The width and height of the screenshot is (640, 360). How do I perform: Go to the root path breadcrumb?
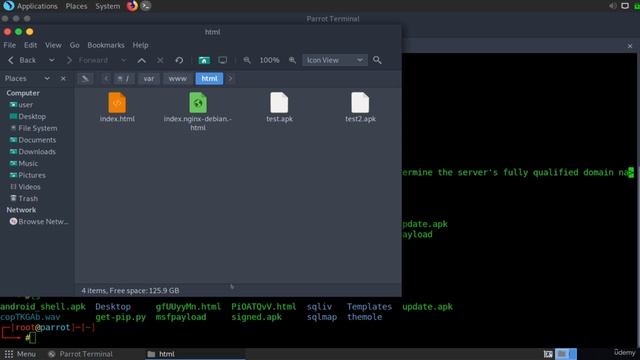point(123,78)
